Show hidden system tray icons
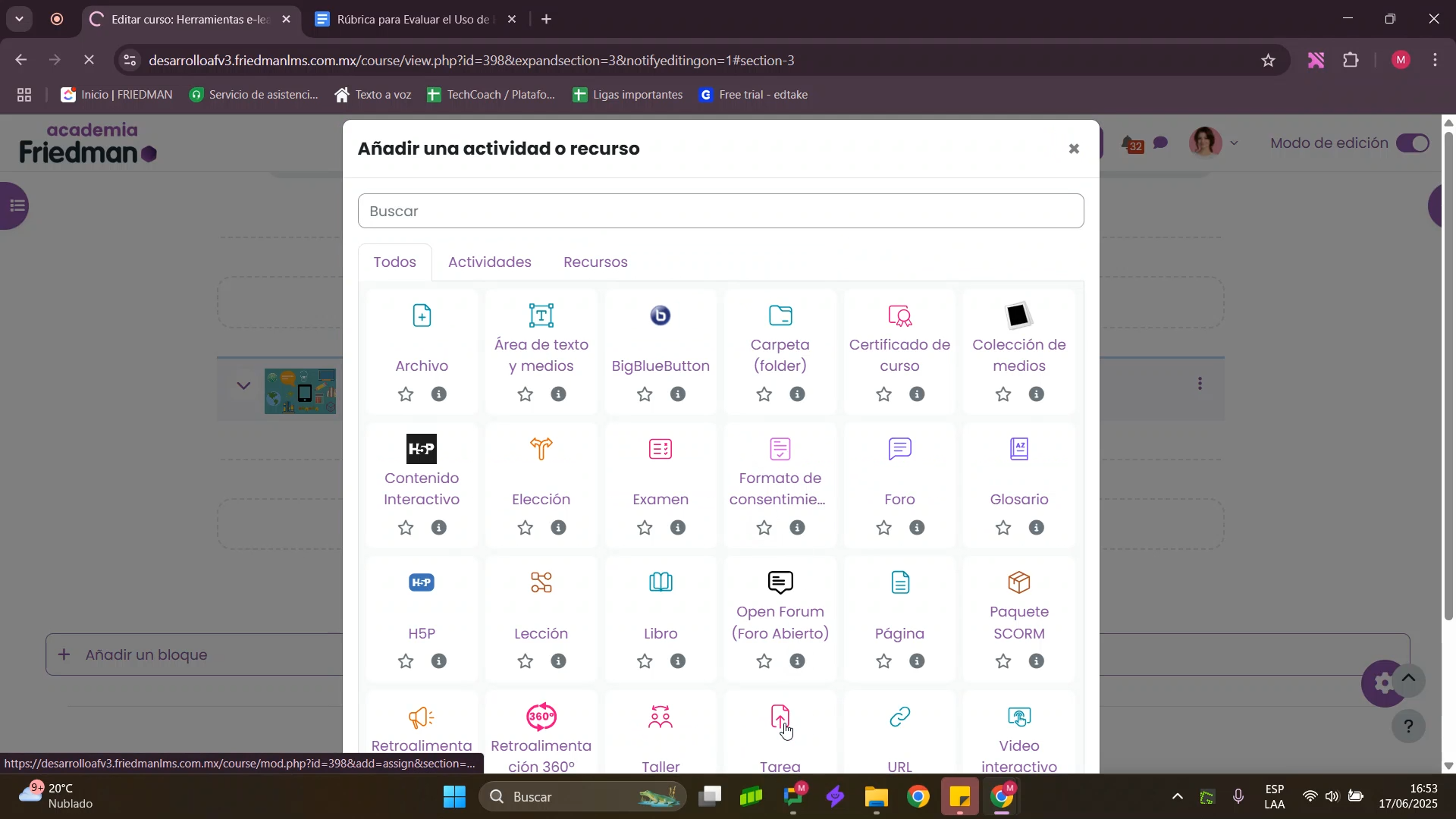This screenshot has height=819, width=1456. click(1177, 797)
